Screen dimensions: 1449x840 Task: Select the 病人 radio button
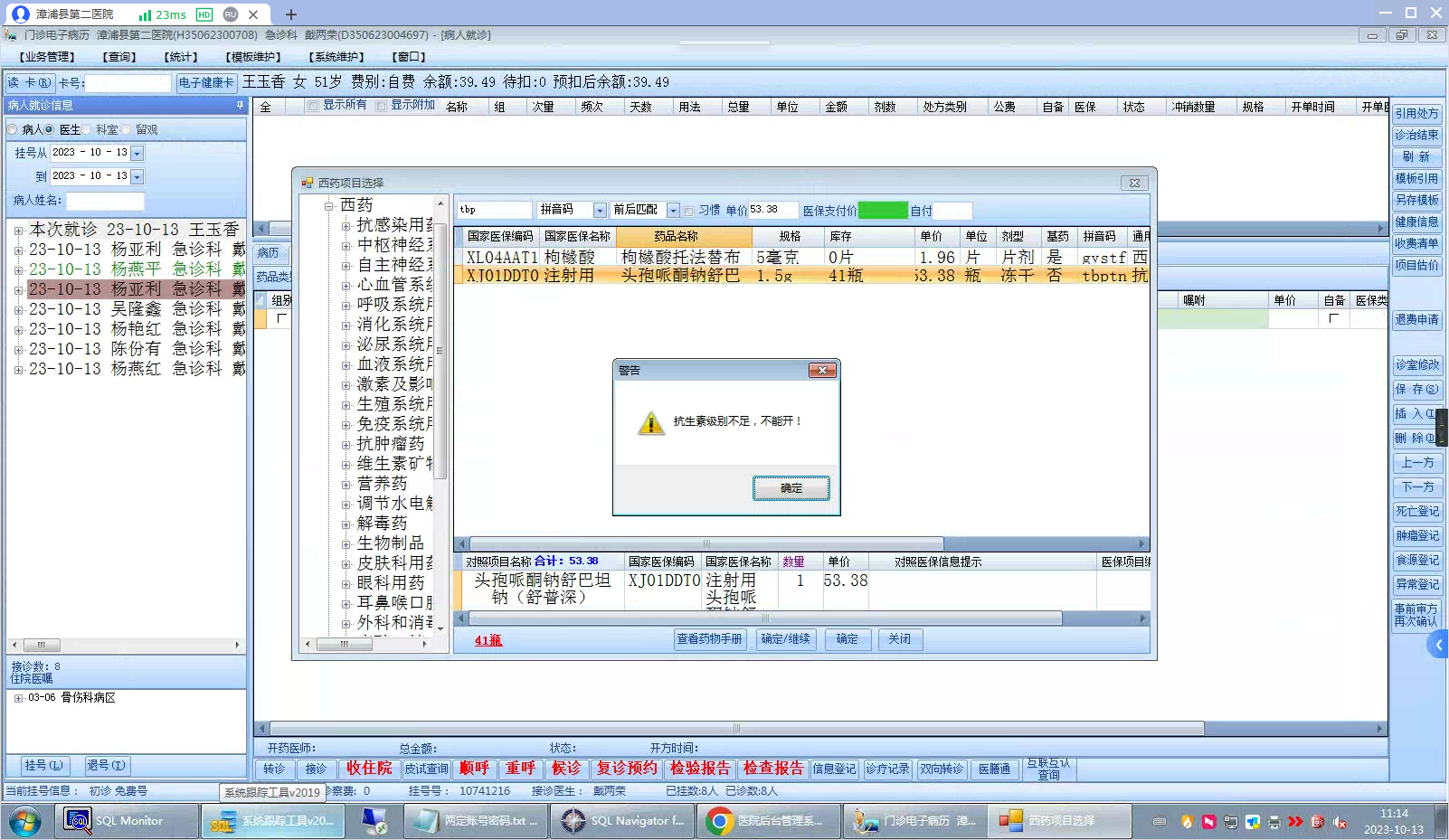13,129
